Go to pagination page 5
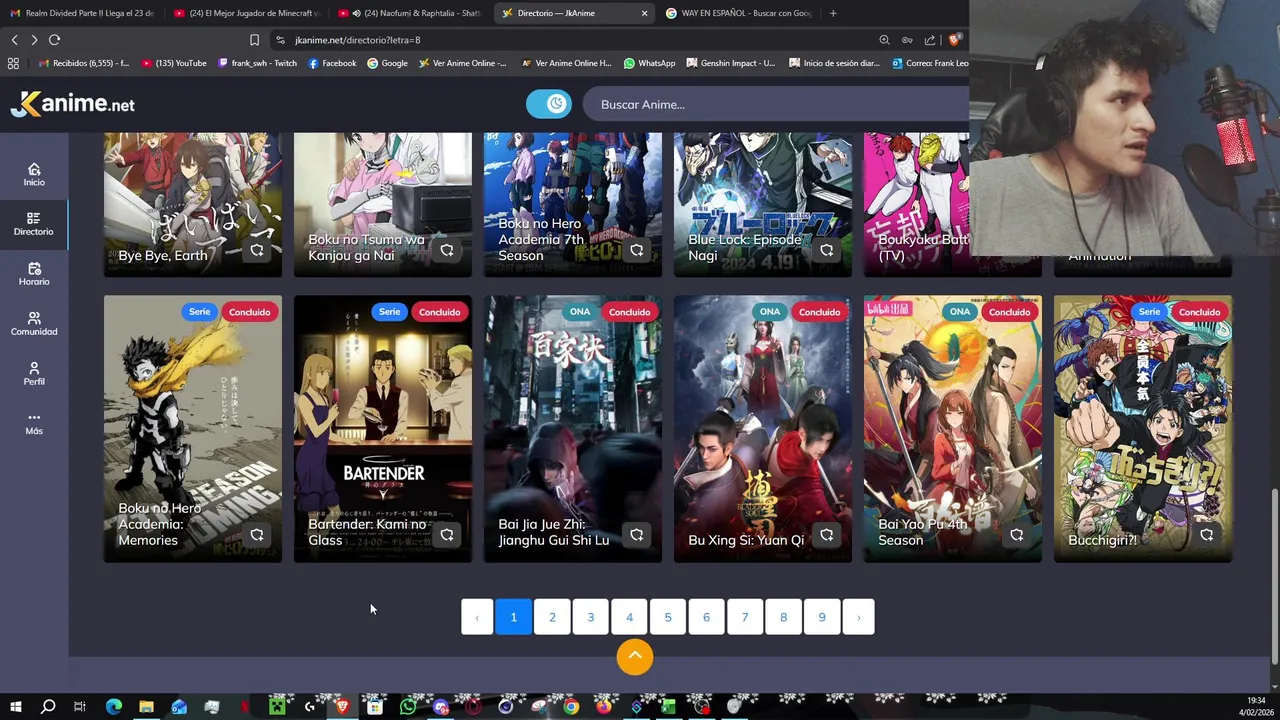 click(668, 617)
